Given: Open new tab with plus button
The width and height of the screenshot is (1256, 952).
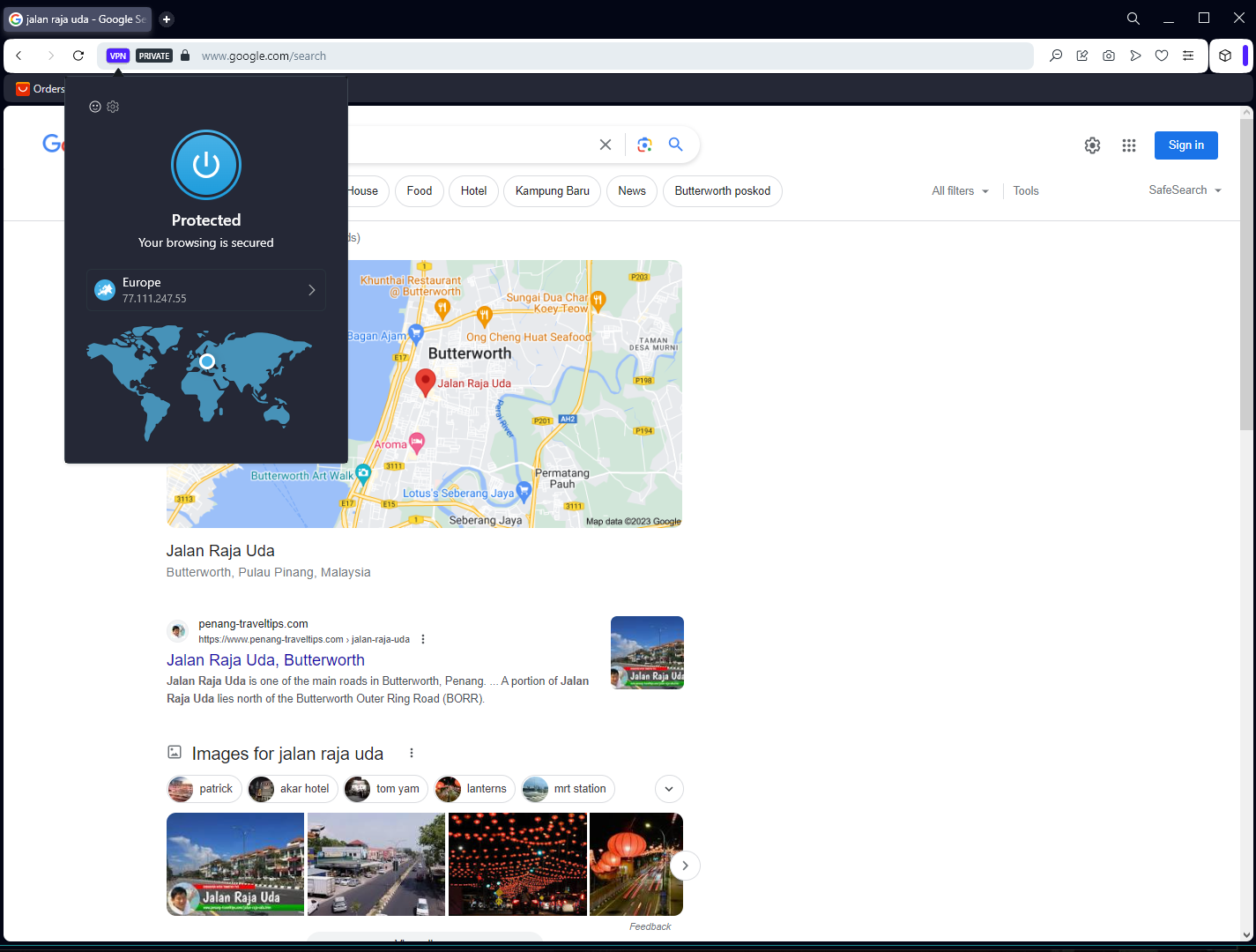Looking at the screenshot, I should click(167, 19).
